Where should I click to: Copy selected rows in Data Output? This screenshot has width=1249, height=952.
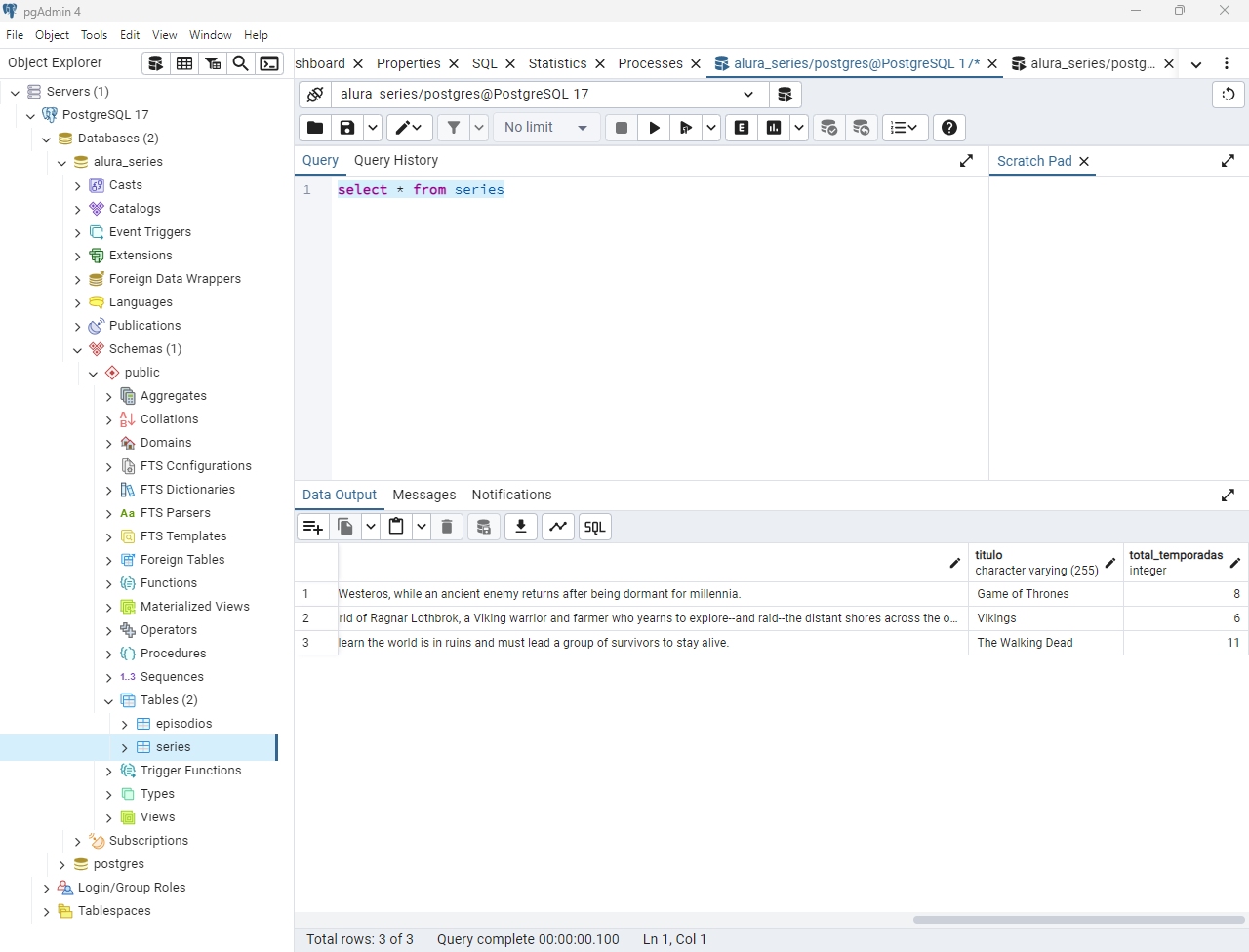coord(345,527)
